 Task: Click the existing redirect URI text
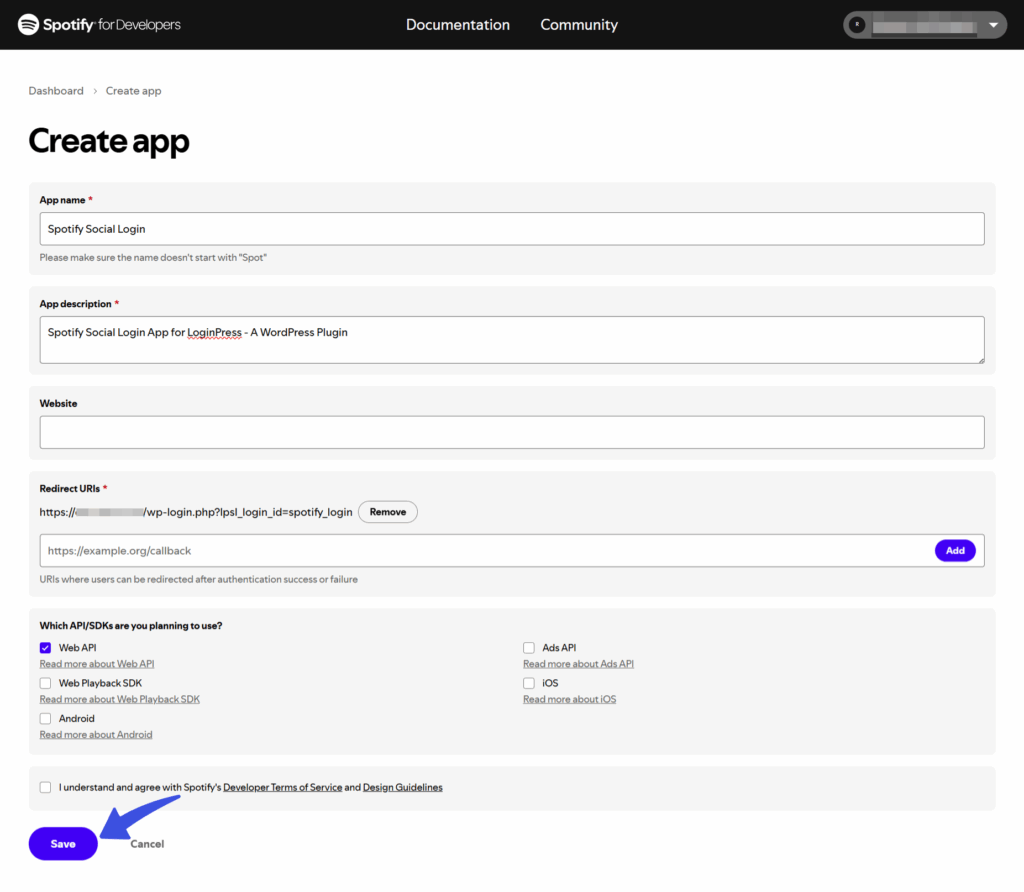click(196, 512)
